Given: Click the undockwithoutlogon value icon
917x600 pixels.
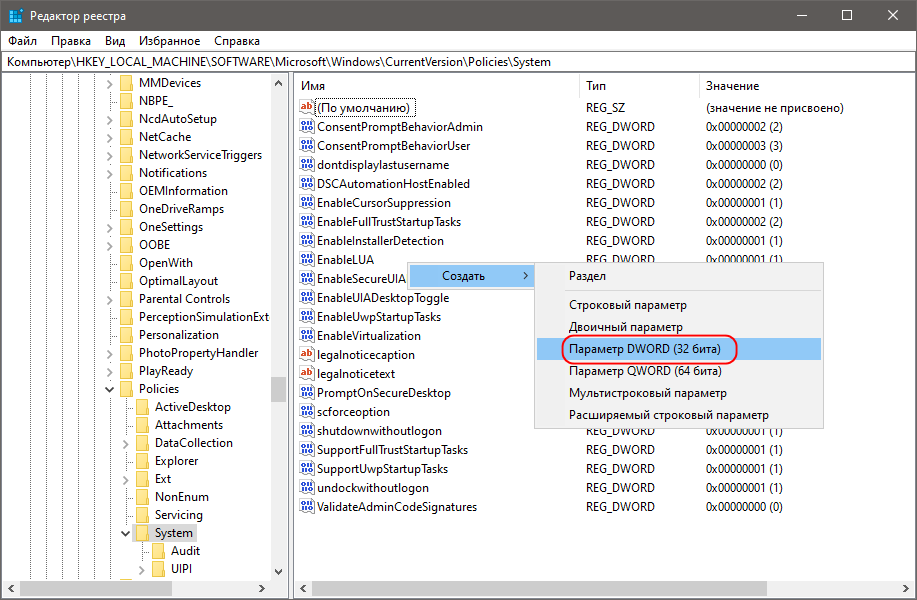Looking at the screenshot, I should 306,488.
